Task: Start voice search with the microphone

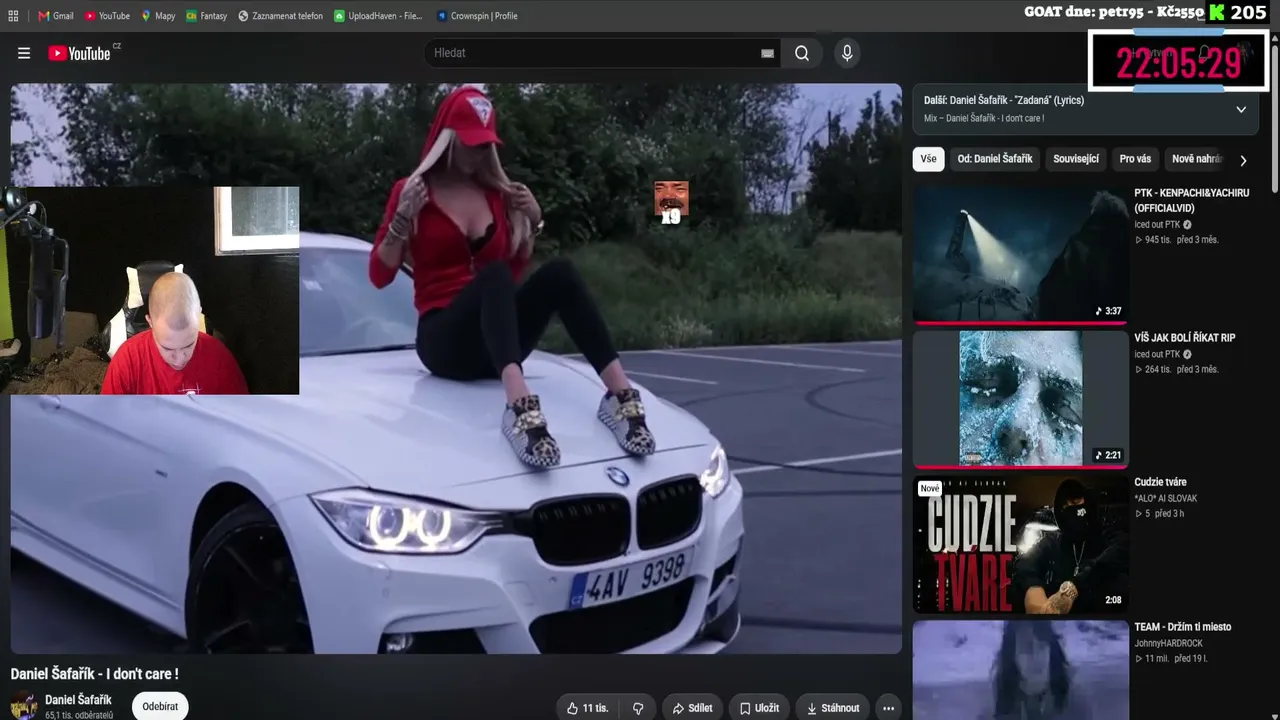Action: click(847, 53)
